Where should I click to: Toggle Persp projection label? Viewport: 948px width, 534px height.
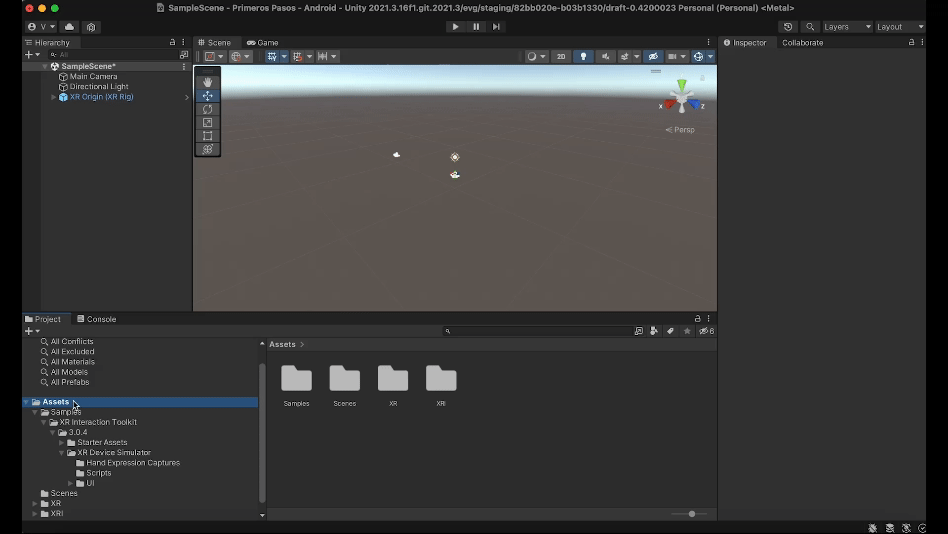click(x=680, y=129)
